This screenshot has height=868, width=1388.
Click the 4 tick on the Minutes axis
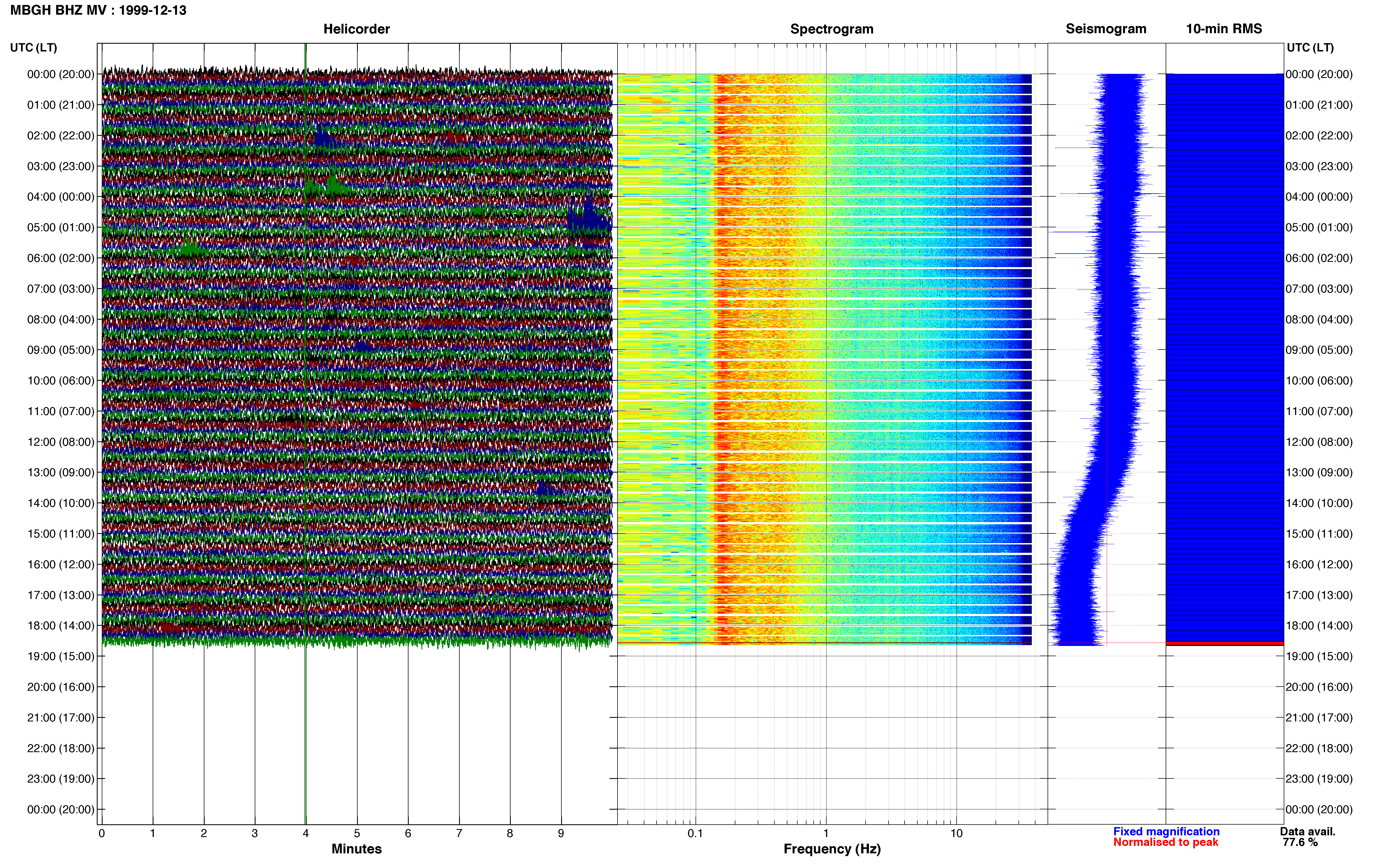coord(306,833)
